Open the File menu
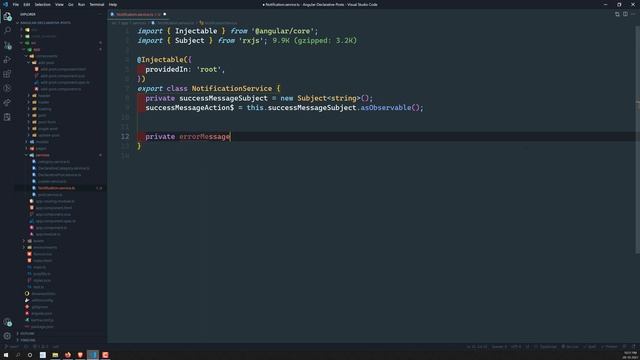 point(16,4)
